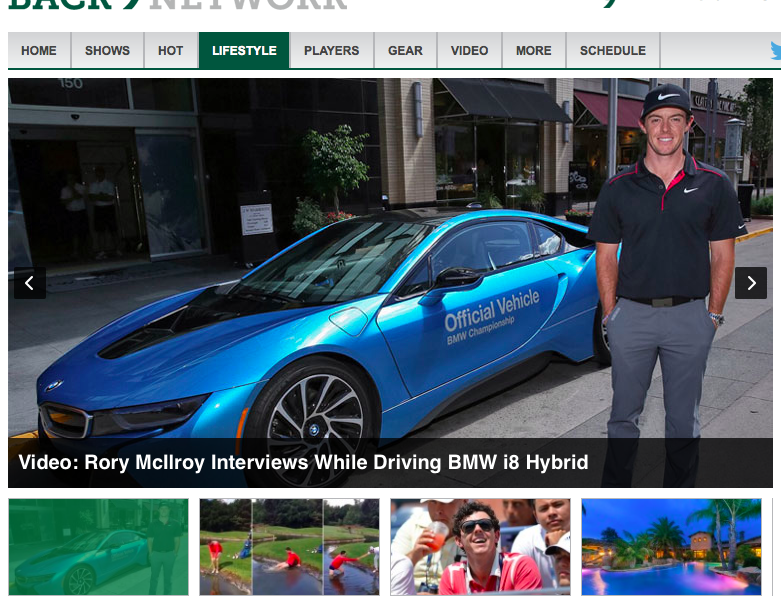The image size is (781, 601).
Task: Select the laughing man with sunglasses thumbnail
Action: (480, 547)
